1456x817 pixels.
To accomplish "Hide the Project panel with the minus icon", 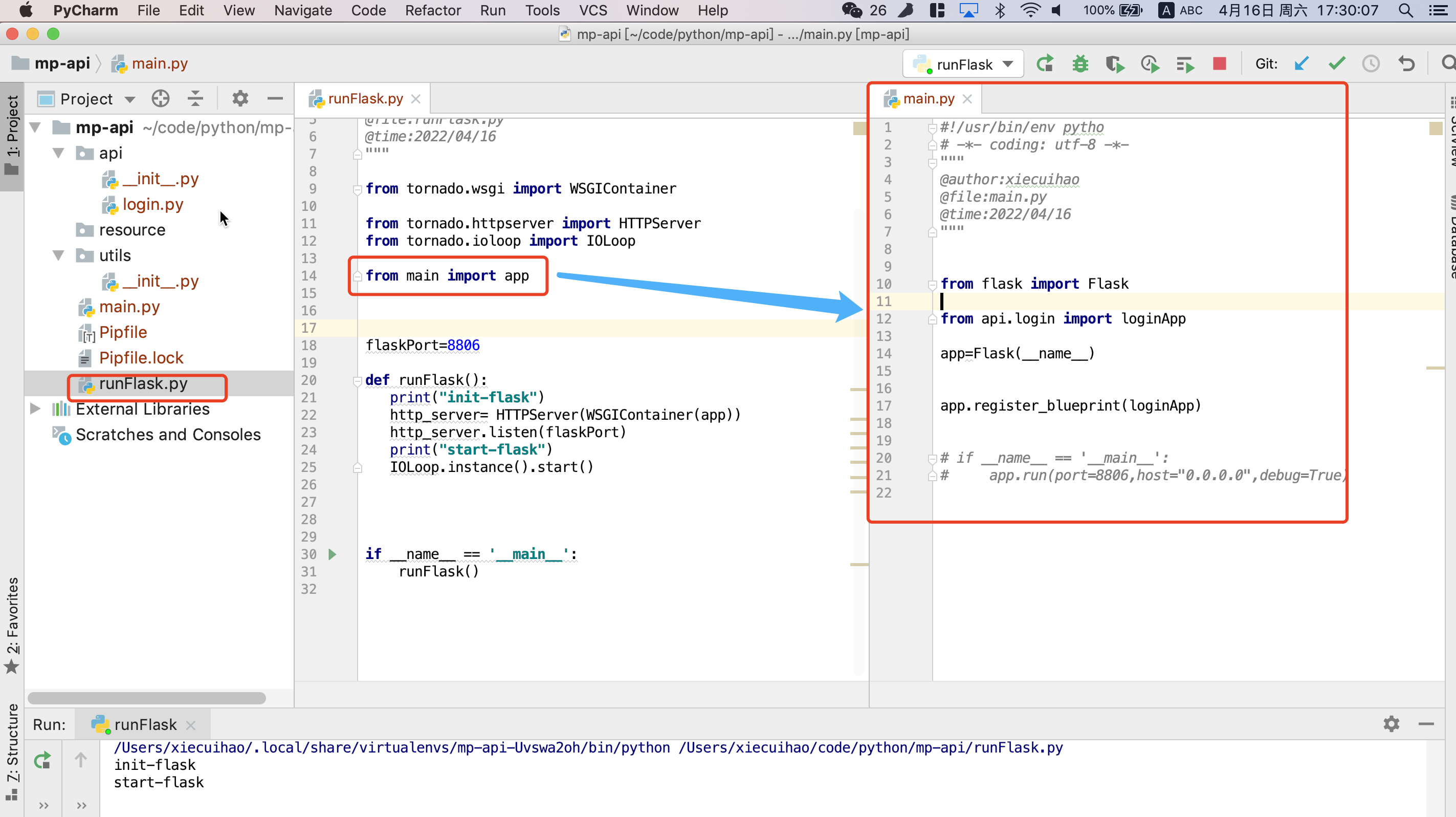I will point(275,98).
